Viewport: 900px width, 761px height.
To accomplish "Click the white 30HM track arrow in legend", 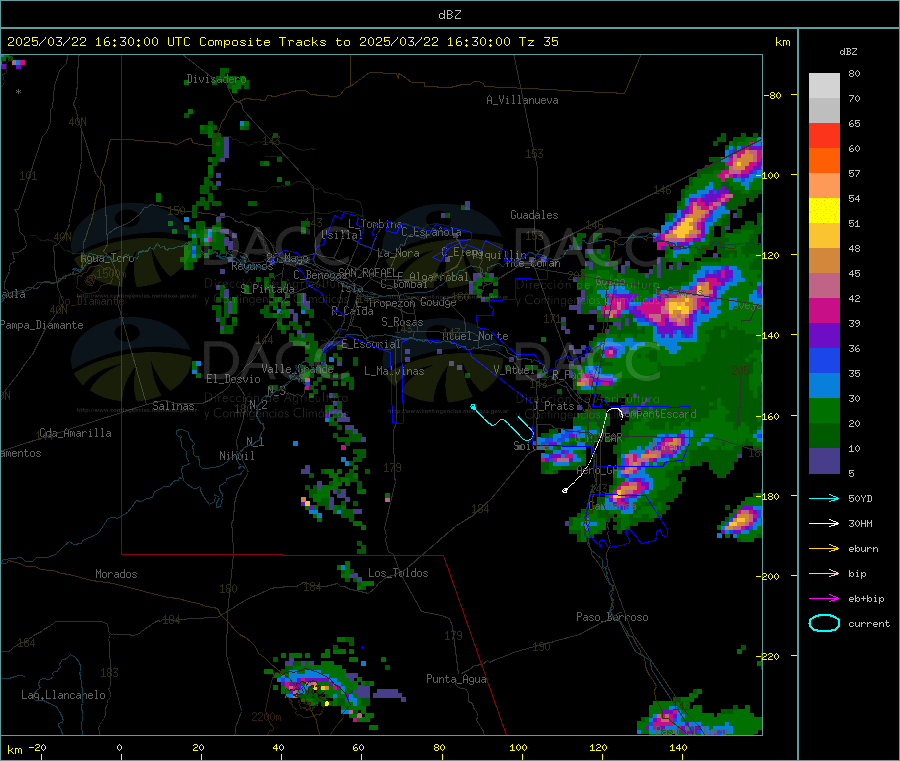I will pos(824,523).
